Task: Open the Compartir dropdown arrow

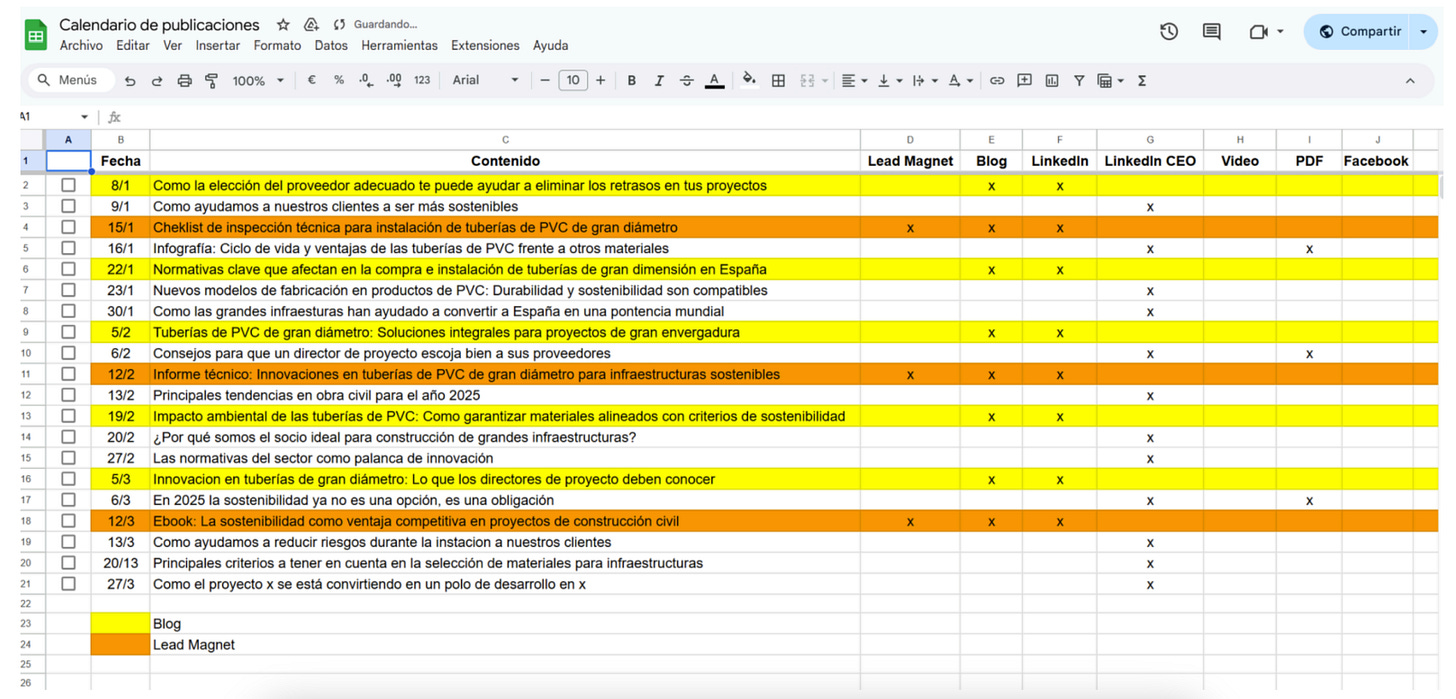Action: (x=1423, y=32)
